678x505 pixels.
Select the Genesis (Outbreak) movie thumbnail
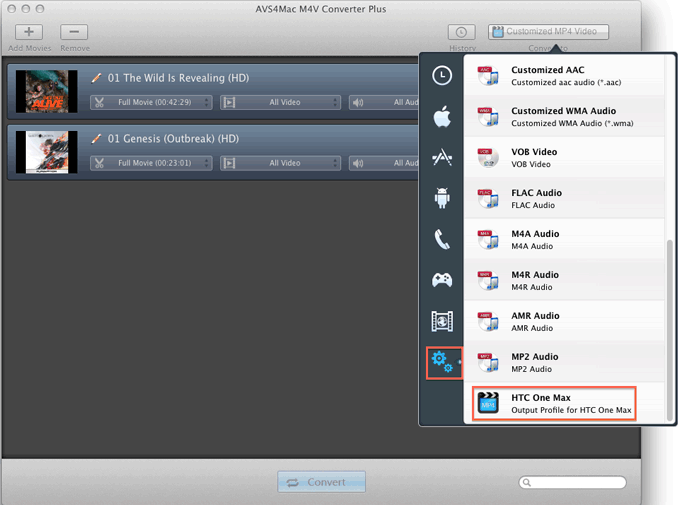47,152
